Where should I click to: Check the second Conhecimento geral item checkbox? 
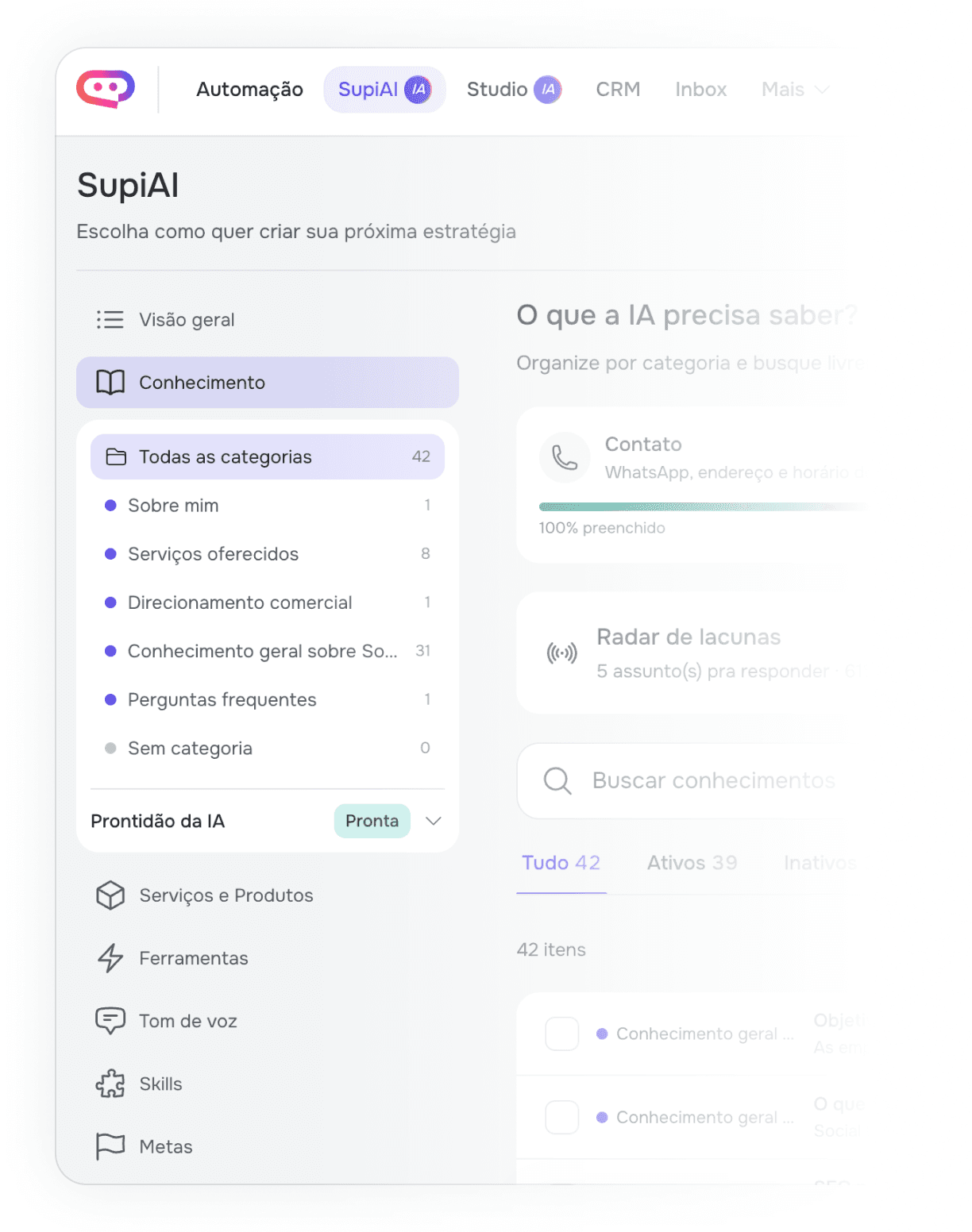(562, 1117)
